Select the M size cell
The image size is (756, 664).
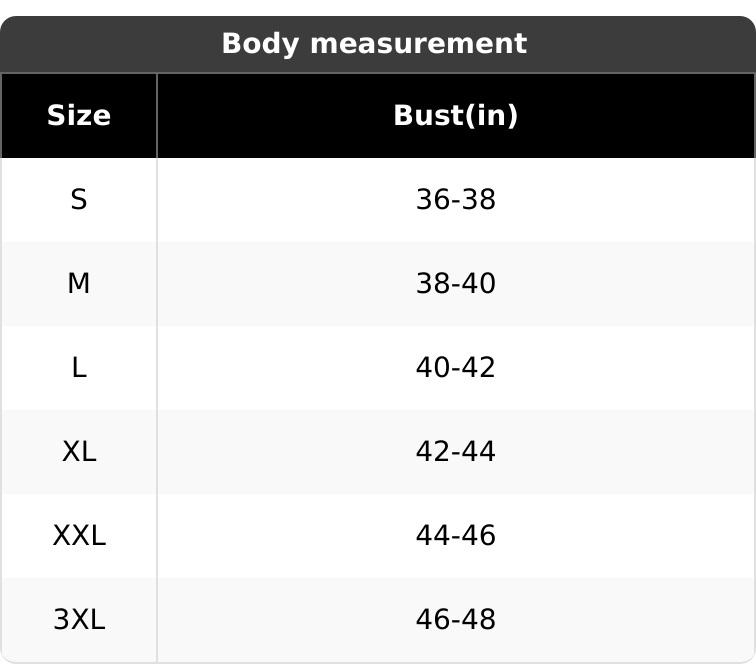click(x=79, y=284)
